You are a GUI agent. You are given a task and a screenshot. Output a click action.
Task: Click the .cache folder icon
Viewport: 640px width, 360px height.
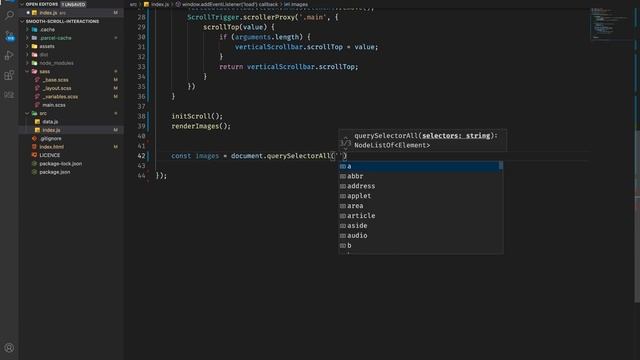coord(35,29)
